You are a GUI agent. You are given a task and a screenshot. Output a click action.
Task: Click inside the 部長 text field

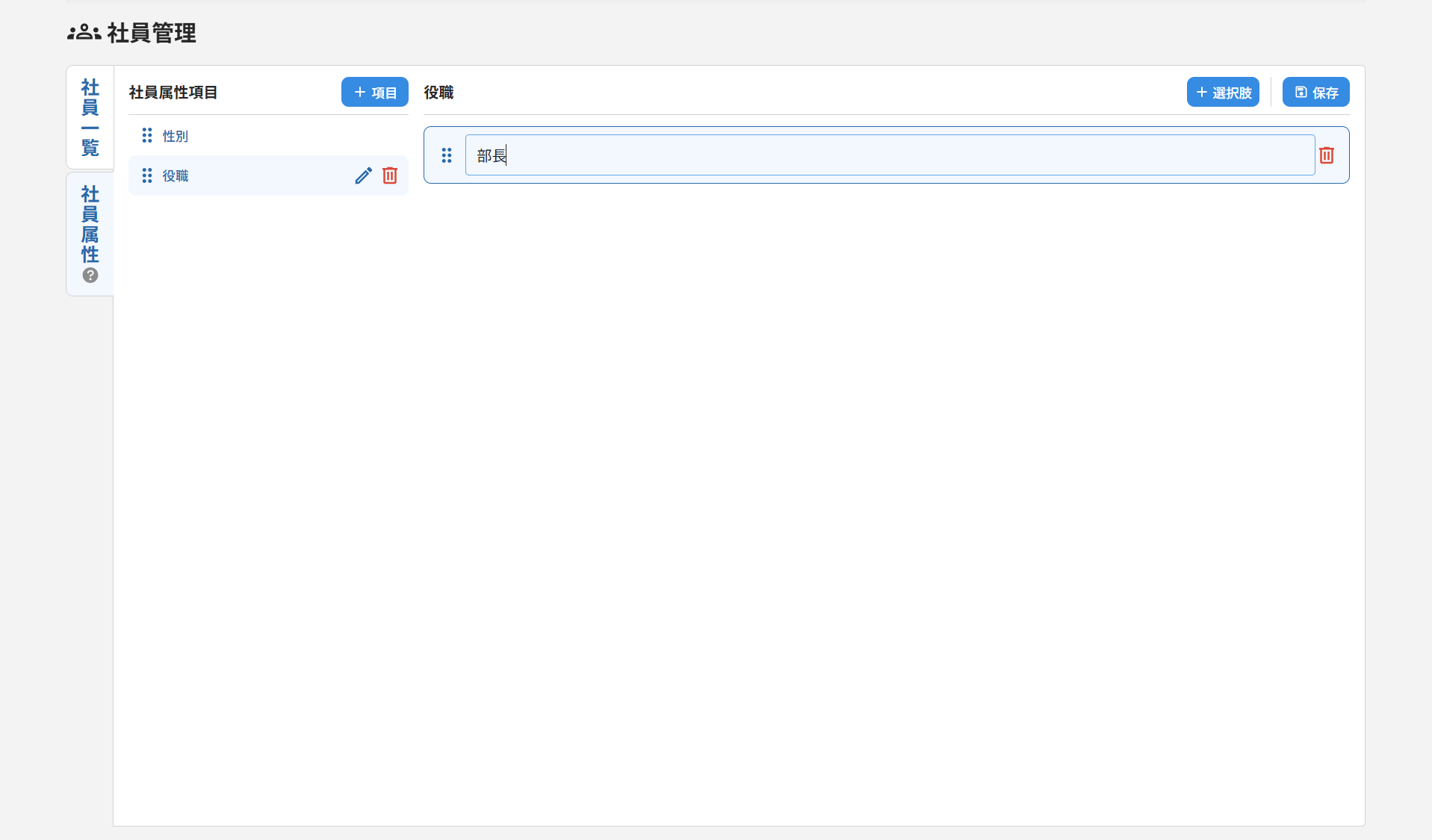pos(672,155)
